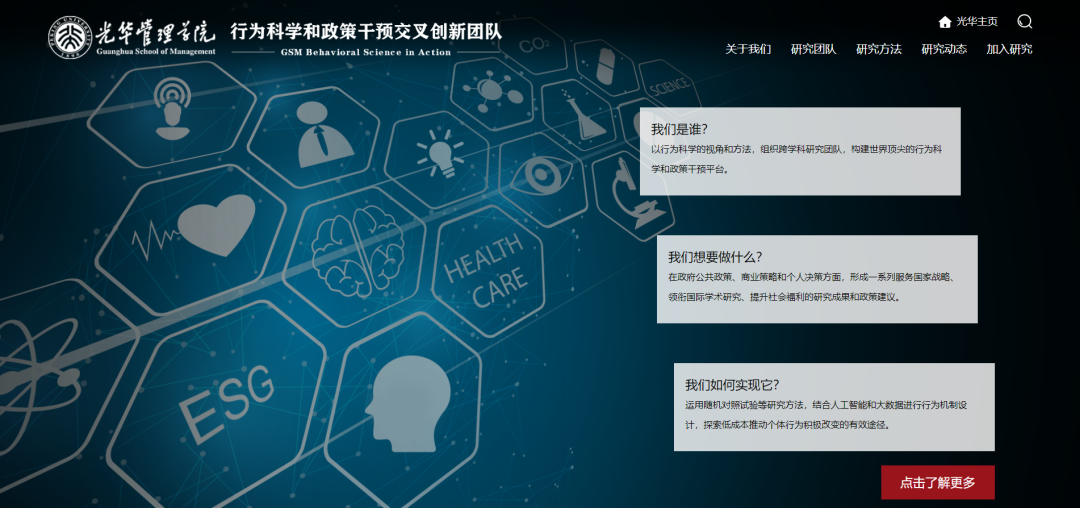Click the 我们是谁? info card
Image resolution: width=1080 pixels, height=508 pixels.
[x=800, y=150]
